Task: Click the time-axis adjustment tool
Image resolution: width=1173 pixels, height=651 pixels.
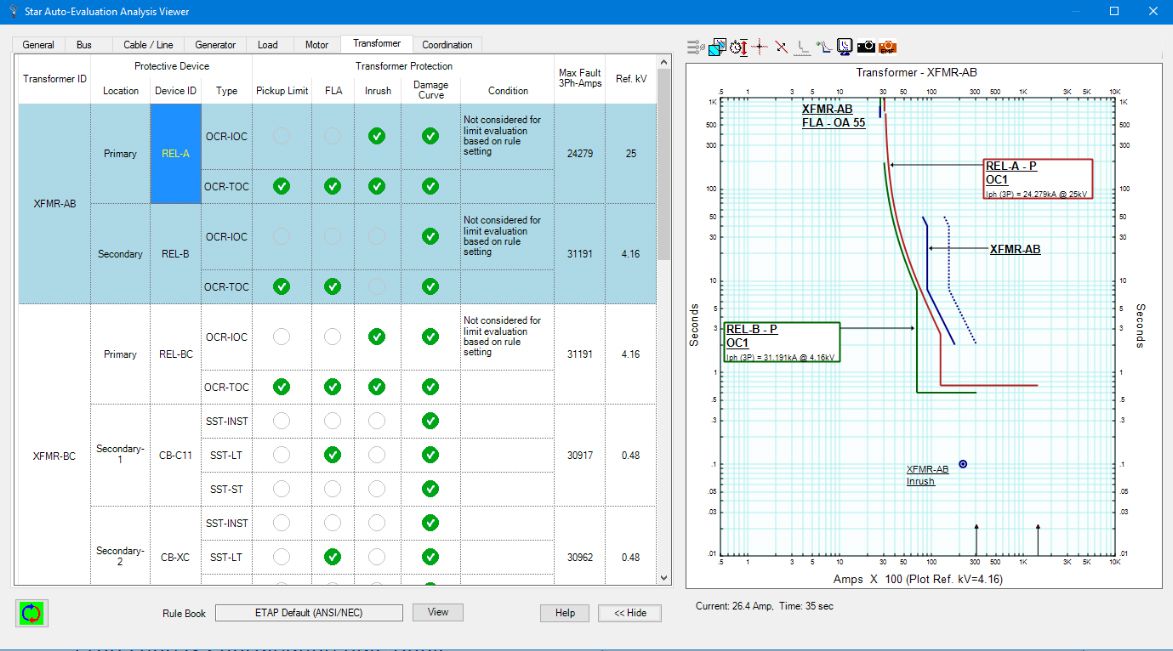Action: [x=738, y=46]
